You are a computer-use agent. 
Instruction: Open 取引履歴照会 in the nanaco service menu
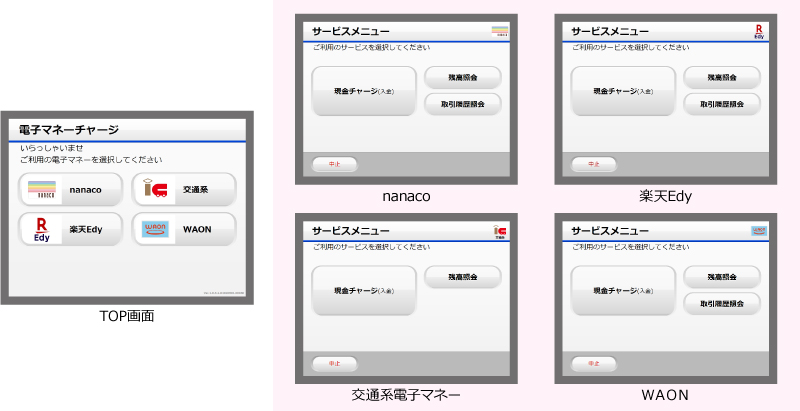[x=463, y=104]
